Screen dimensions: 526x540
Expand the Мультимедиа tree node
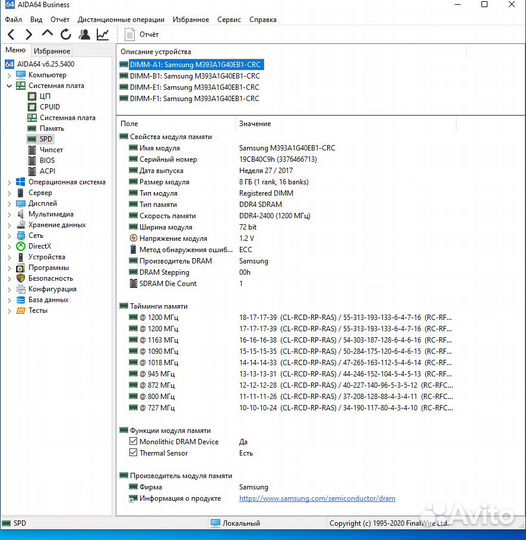[9, 214]
